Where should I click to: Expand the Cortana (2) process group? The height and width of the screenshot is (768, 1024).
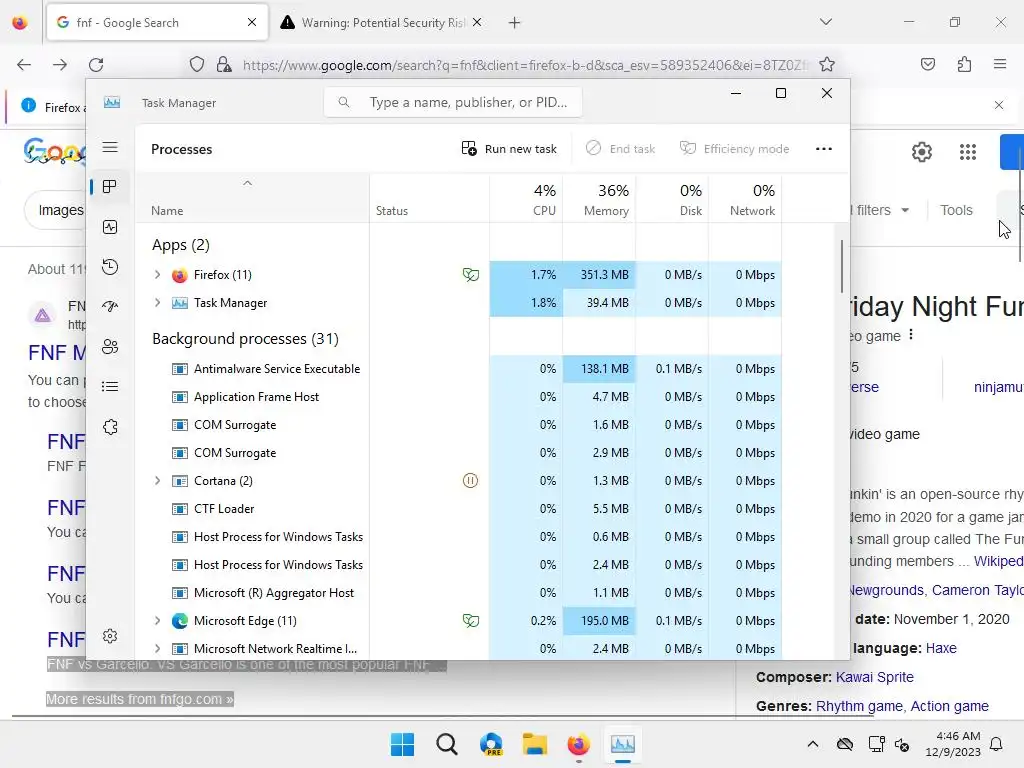157,481
